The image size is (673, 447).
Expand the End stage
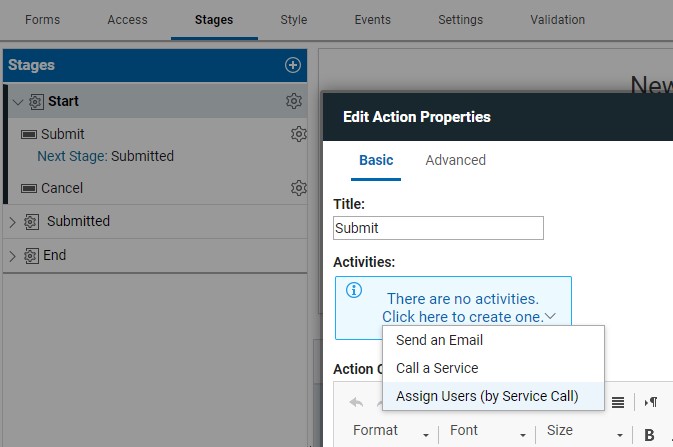click(x=12, y=256)
